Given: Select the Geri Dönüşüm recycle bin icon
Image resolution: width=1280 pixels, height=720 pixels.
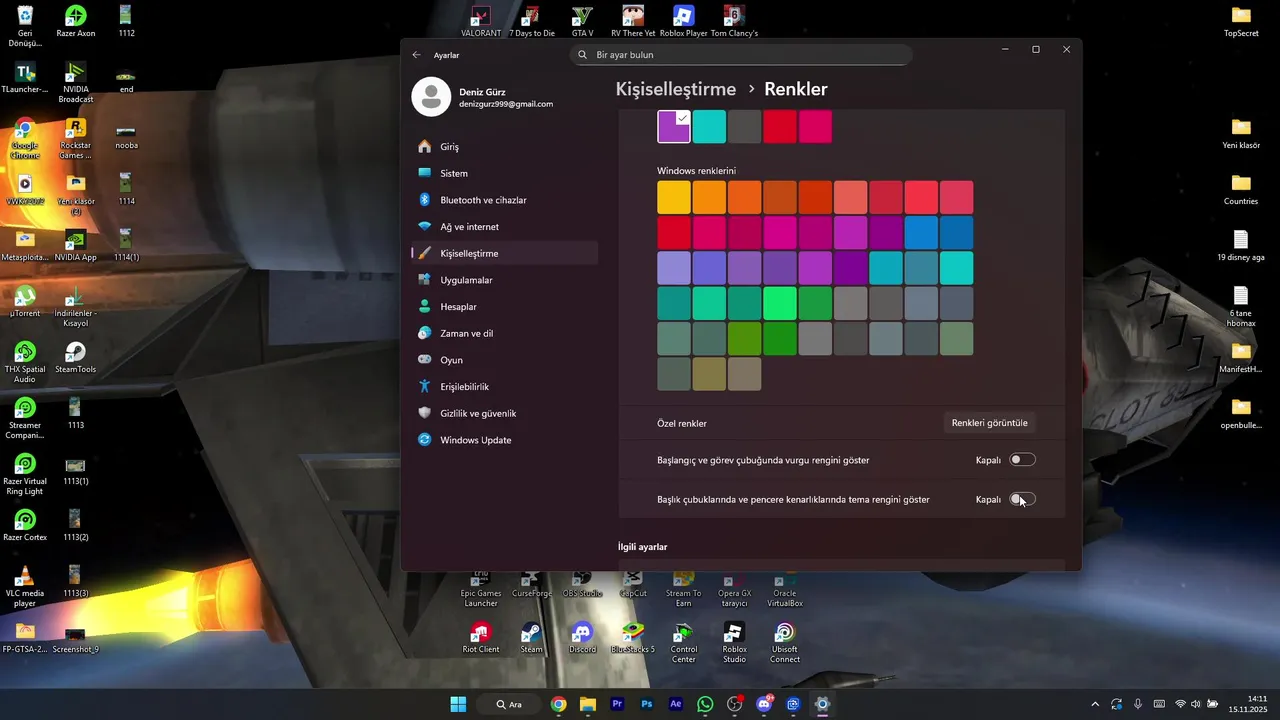Looking at the screenshot, I should tap(25, 27).
